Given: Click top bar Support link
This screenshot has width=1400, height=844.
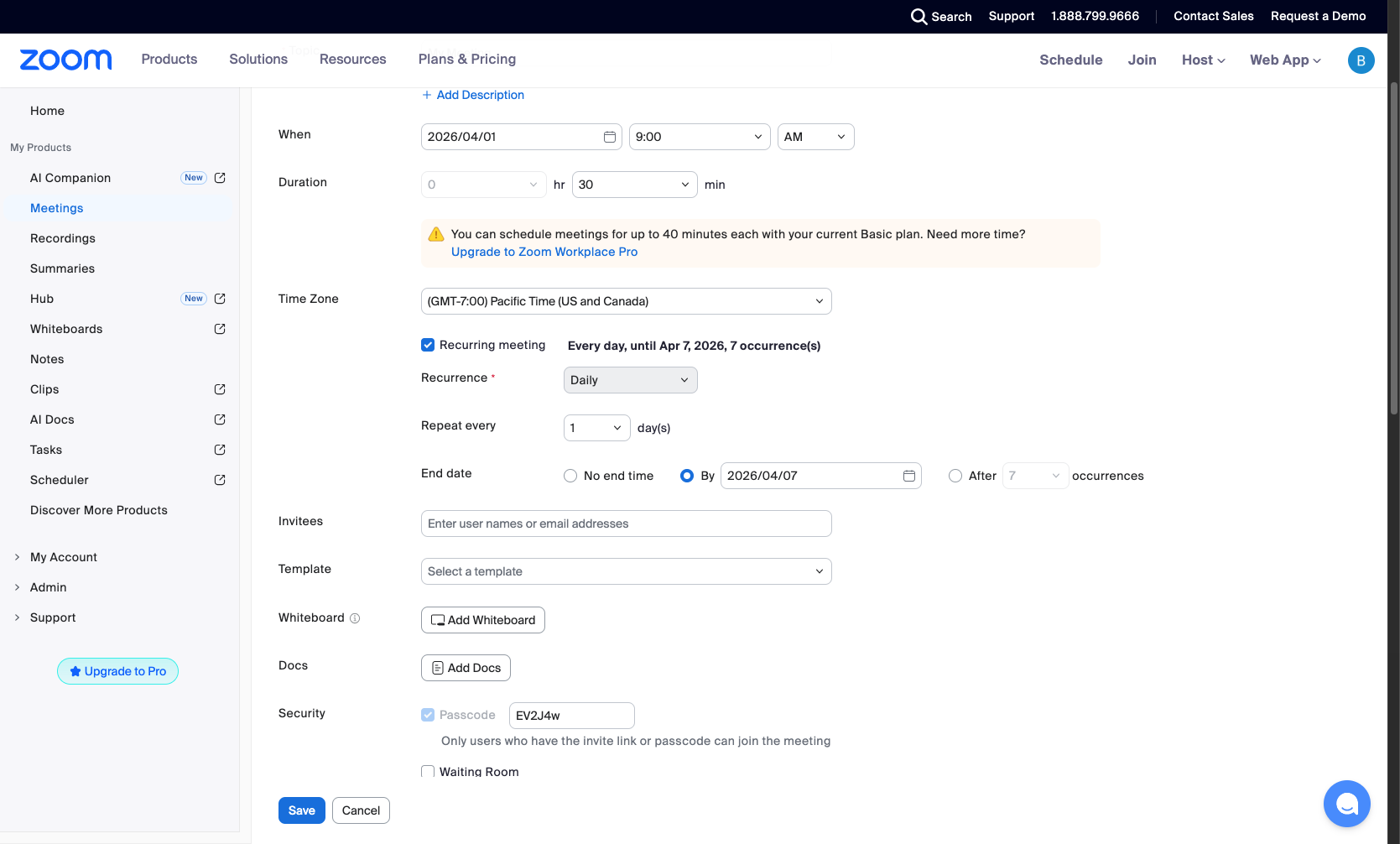Looking at the screenshot, I should pos(1011,17).
